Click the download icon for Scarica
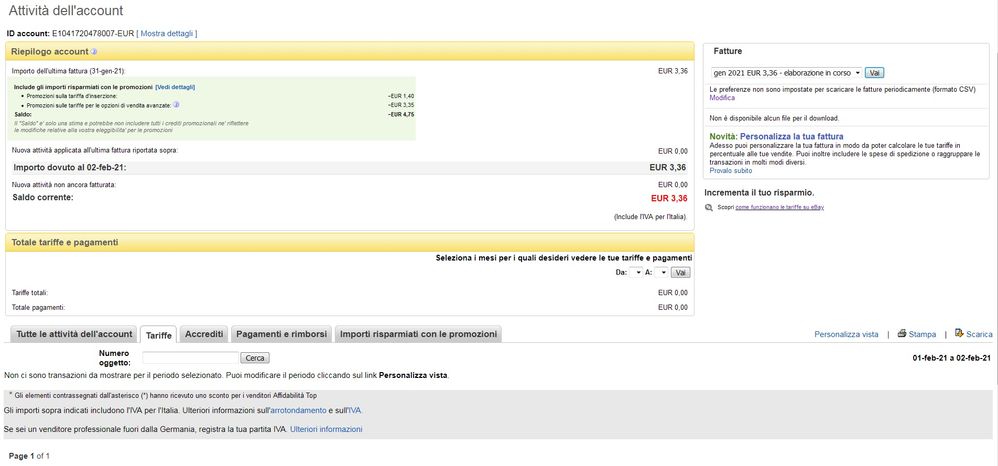Image resolution: width=998 pixels, height=466 pixels. pos(959,333)
